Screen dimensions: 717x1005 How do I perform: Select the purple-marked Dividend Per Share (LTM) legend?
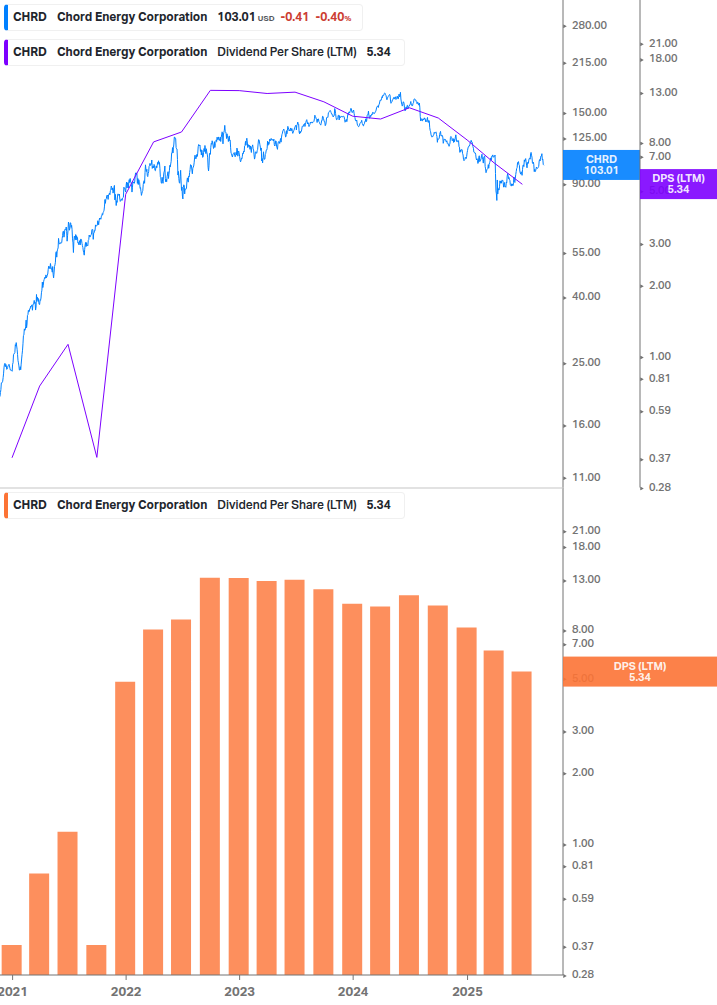pyautogui.click(x=204, y=53)
